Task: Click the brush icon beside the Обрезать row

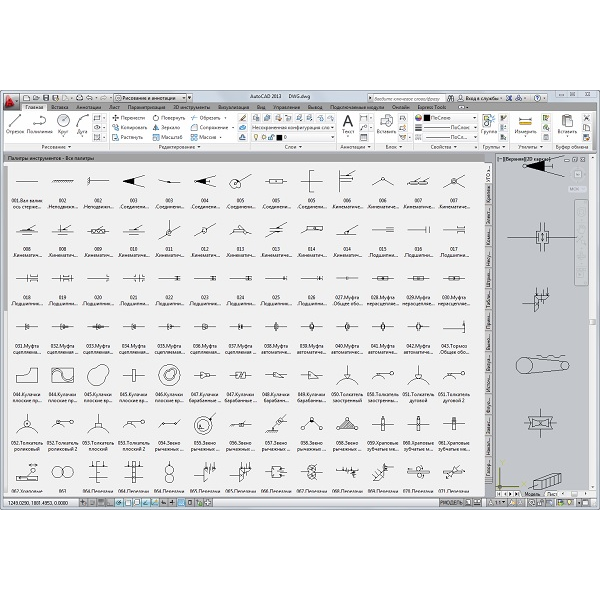Action: click(x=242, y=118)
